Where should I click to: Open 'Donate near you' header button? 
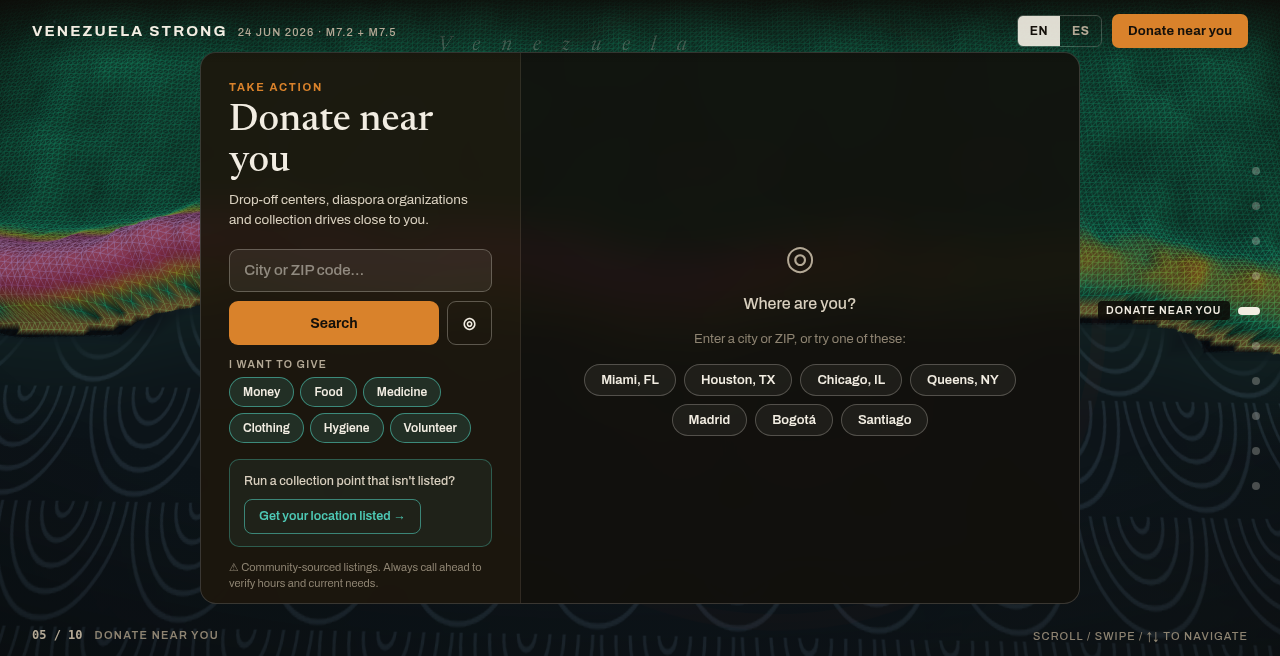pos(1180,31)
